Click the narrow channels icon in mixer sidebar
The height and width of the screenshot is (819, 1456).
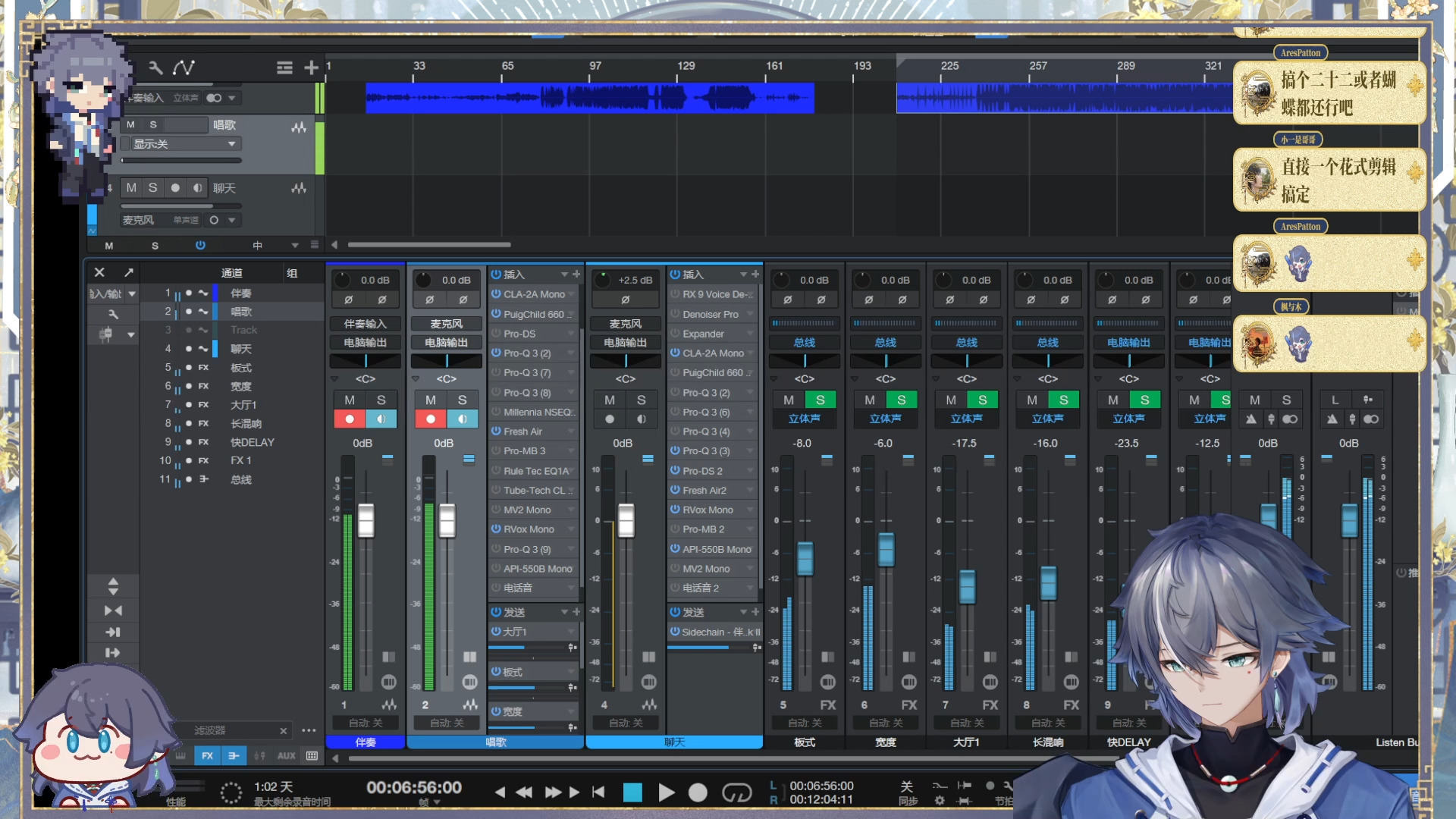click(x=113, y=610)
